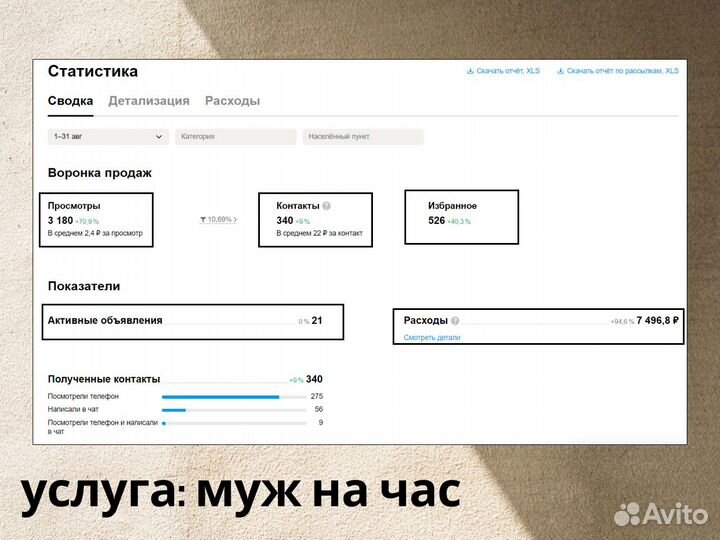The height and width of the screenshot is (540, 720).
Task: Open the 10,69% conversion chevron
Action: 235,220
